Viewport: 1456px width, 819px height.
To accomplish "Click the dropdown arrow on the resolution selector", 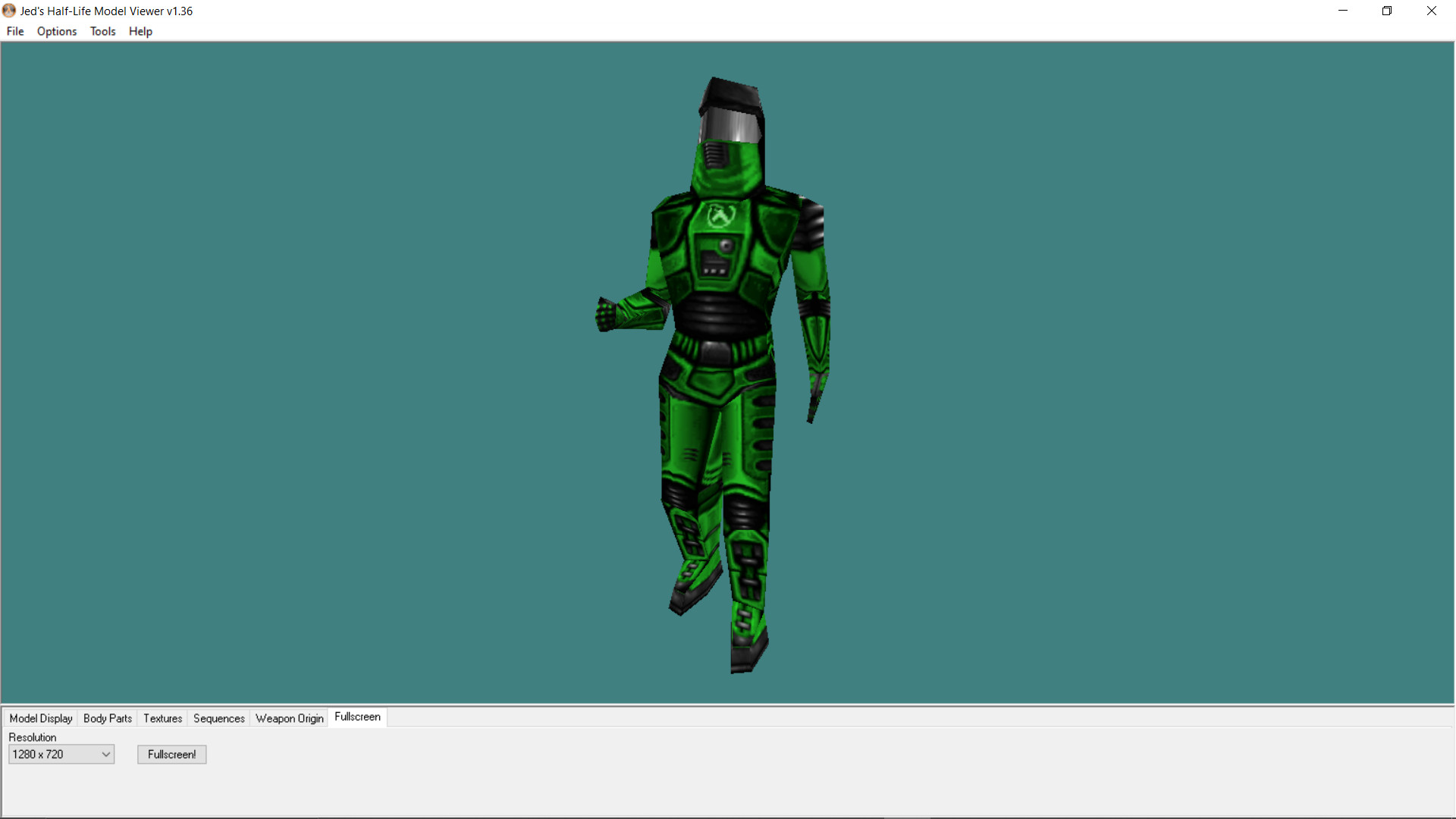I will pyautogui.click(x=105, y=754).
